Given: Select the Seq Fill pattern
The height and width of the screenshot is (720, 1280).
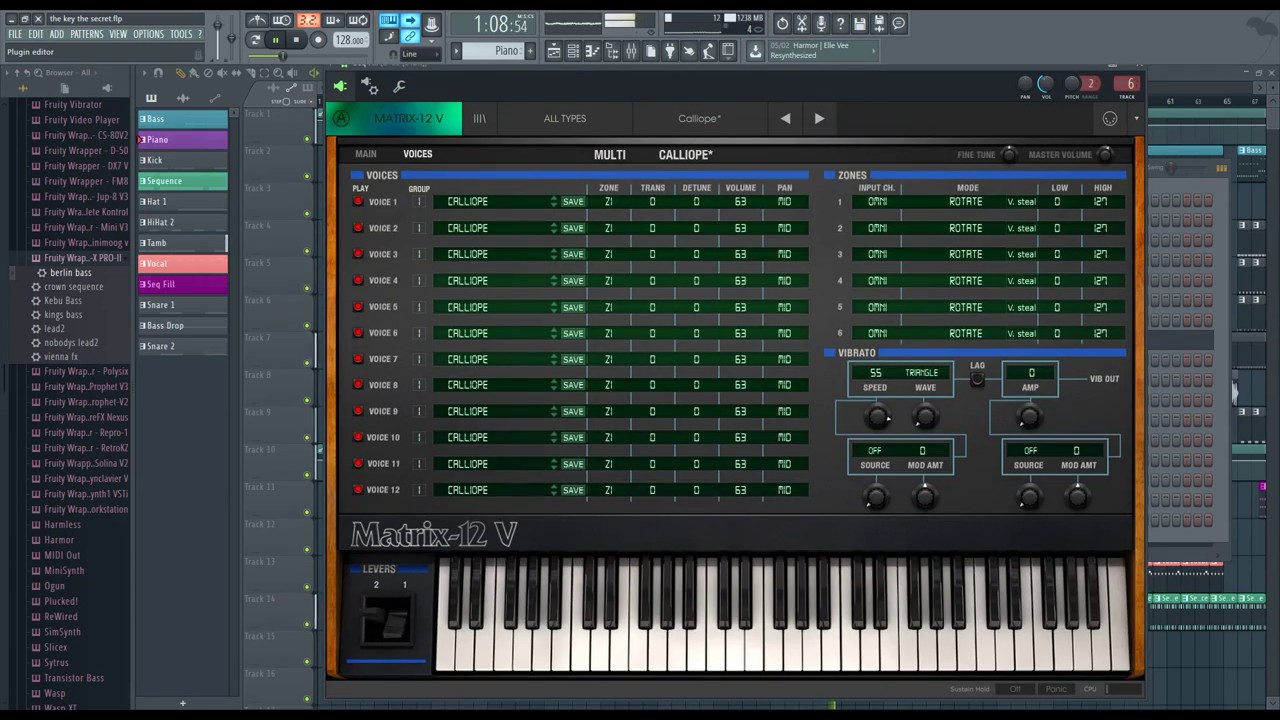Looking at the screenshot, I should coord(183,284).
